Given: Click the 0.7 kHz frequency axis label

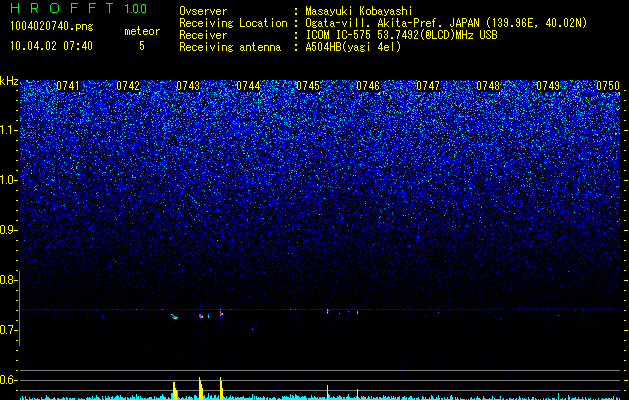Looking at the screenshot, I should coord(9,330).
